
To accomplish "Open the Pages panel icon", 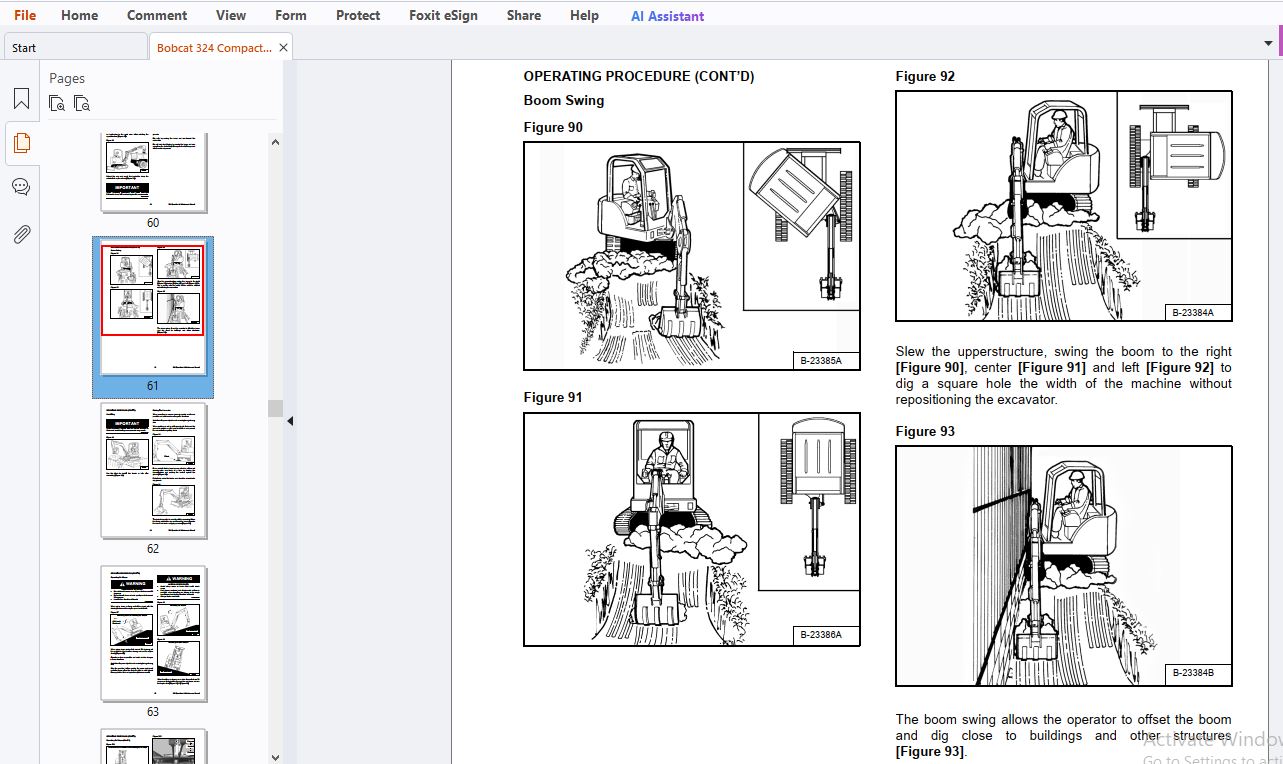I will click(x=21, y=143).
